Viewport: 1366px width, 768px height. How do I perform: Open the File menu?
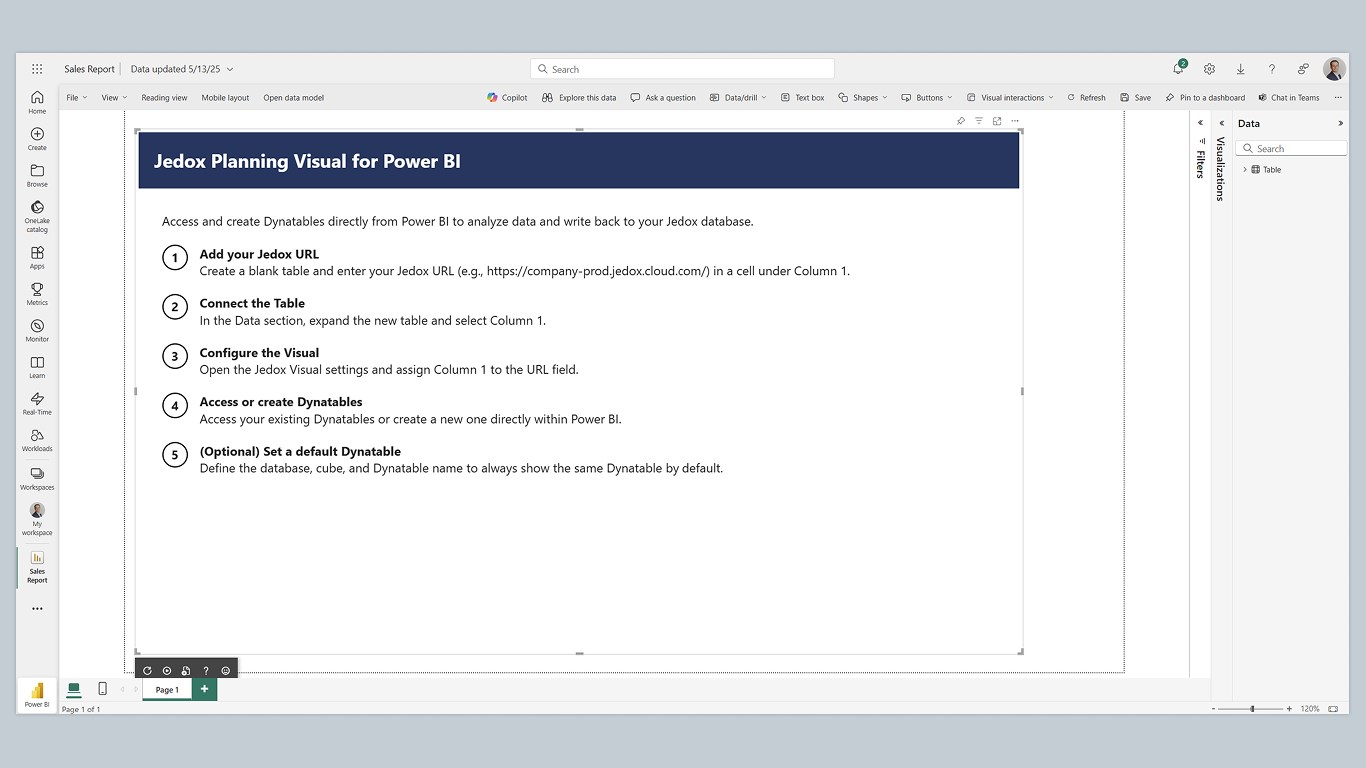(77, 98)
